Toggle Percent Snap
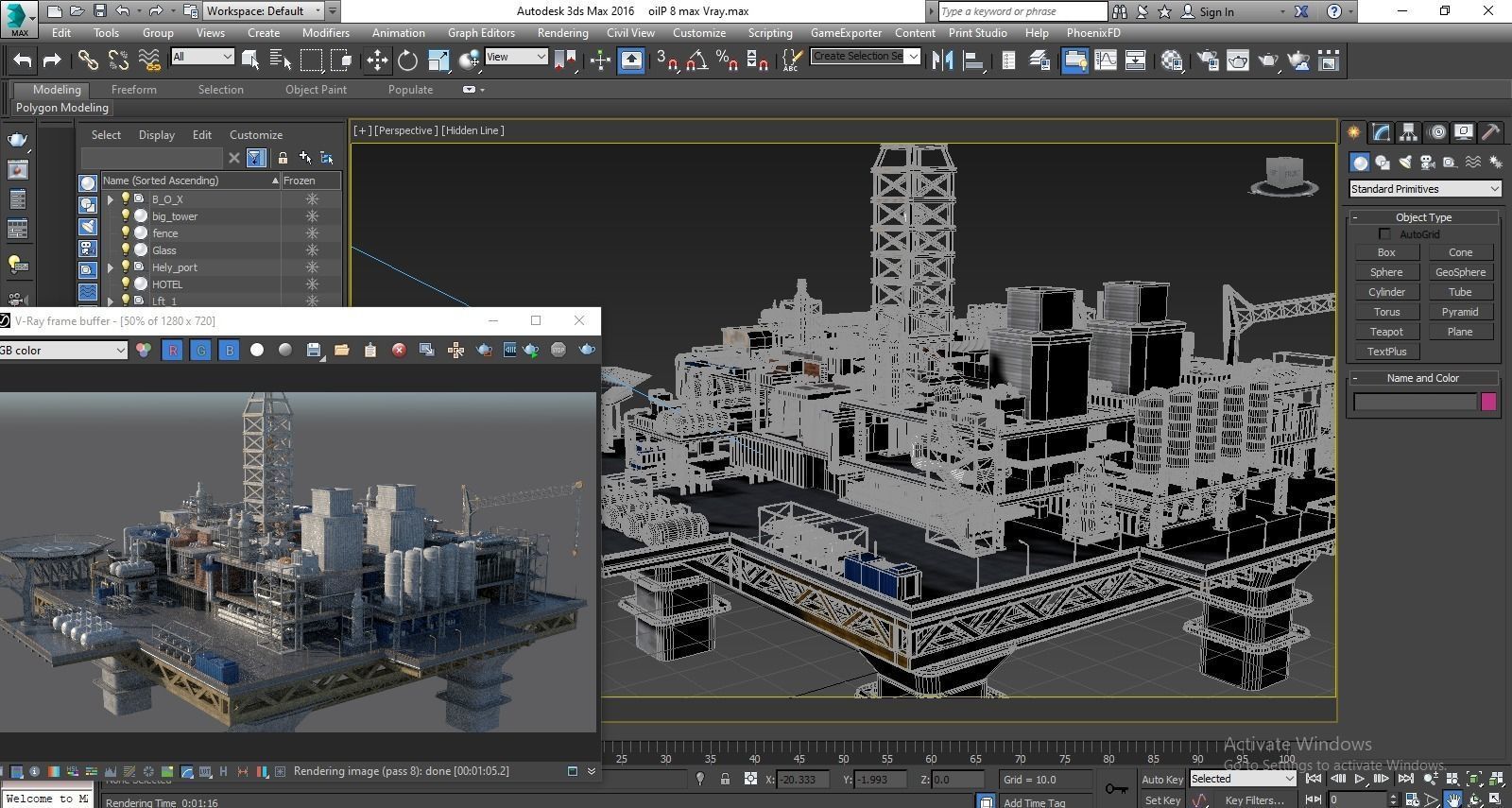Image resolution: width=1512 pixels, height=808 pixels. pos(727,60)
